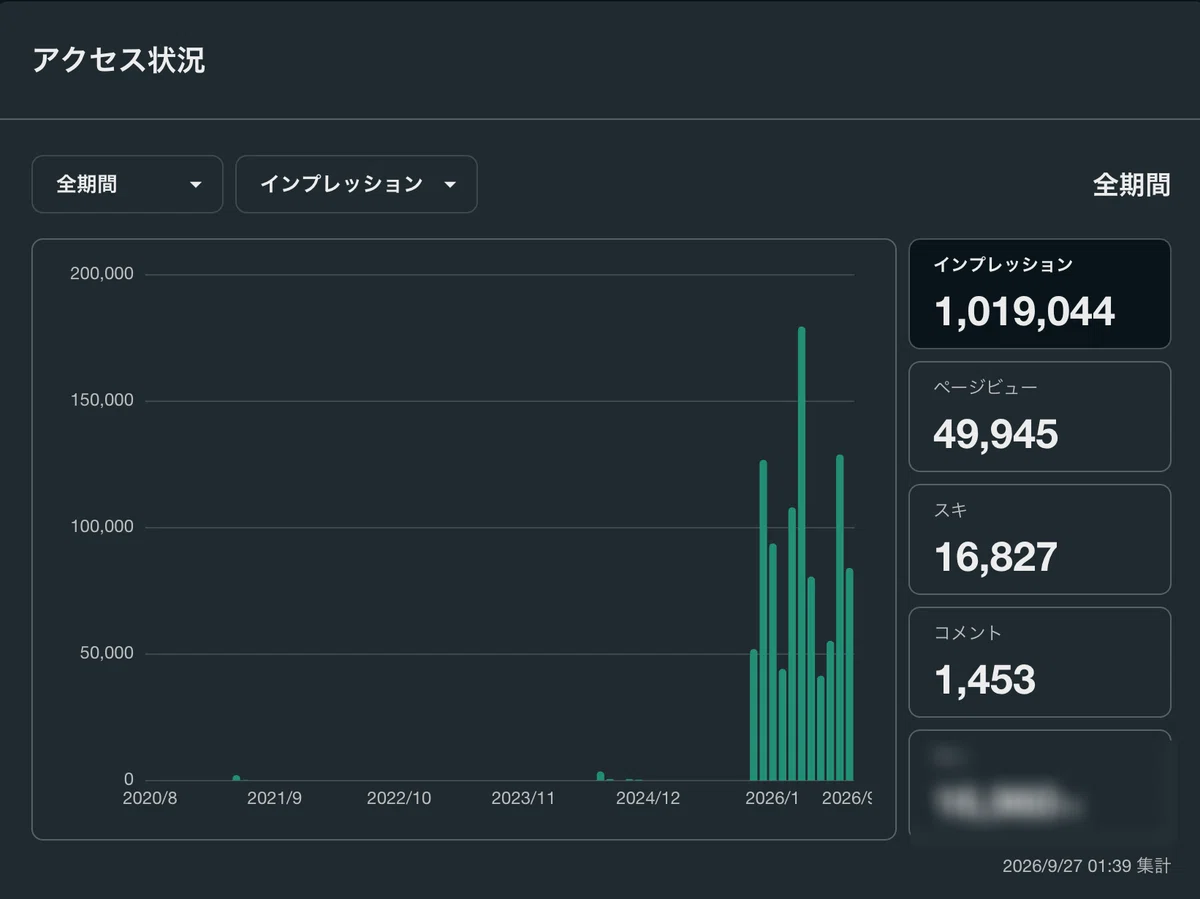
Task: Click the 2022/10 x-axis label
Action: (399, 798)
